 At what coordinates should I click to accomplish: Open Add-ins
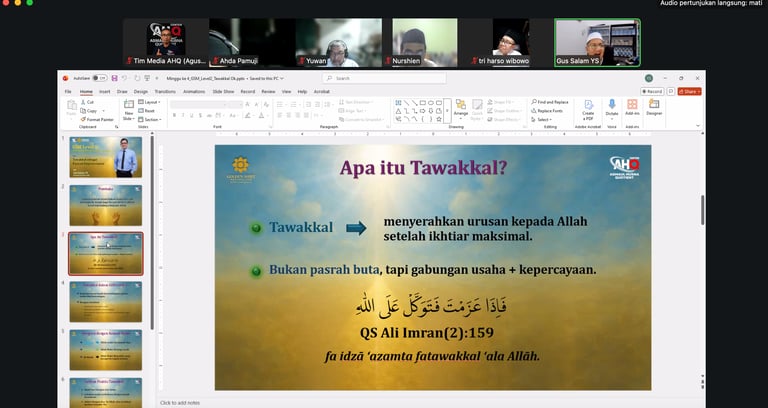632,108
